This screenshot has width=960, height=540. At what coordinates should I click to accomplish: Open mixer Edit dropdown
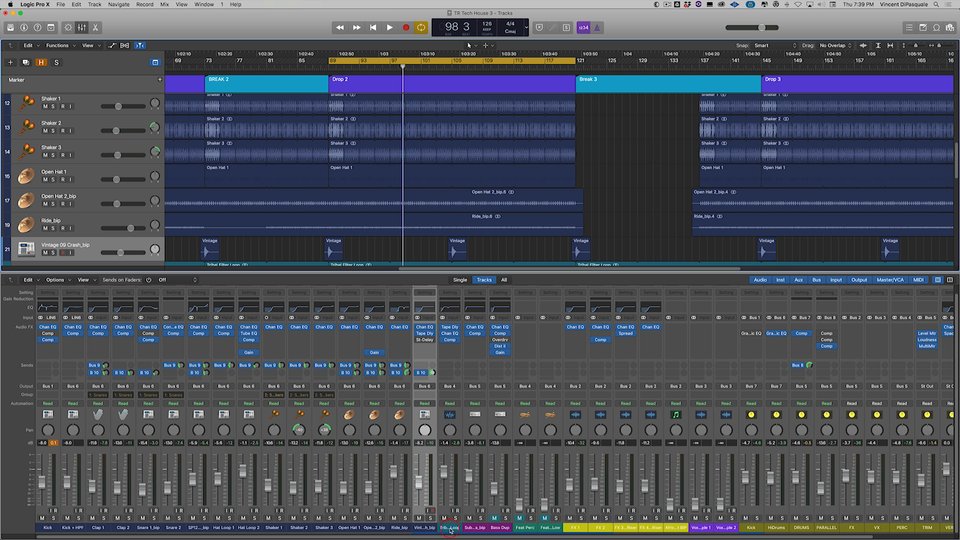click(x=31, y=280)
